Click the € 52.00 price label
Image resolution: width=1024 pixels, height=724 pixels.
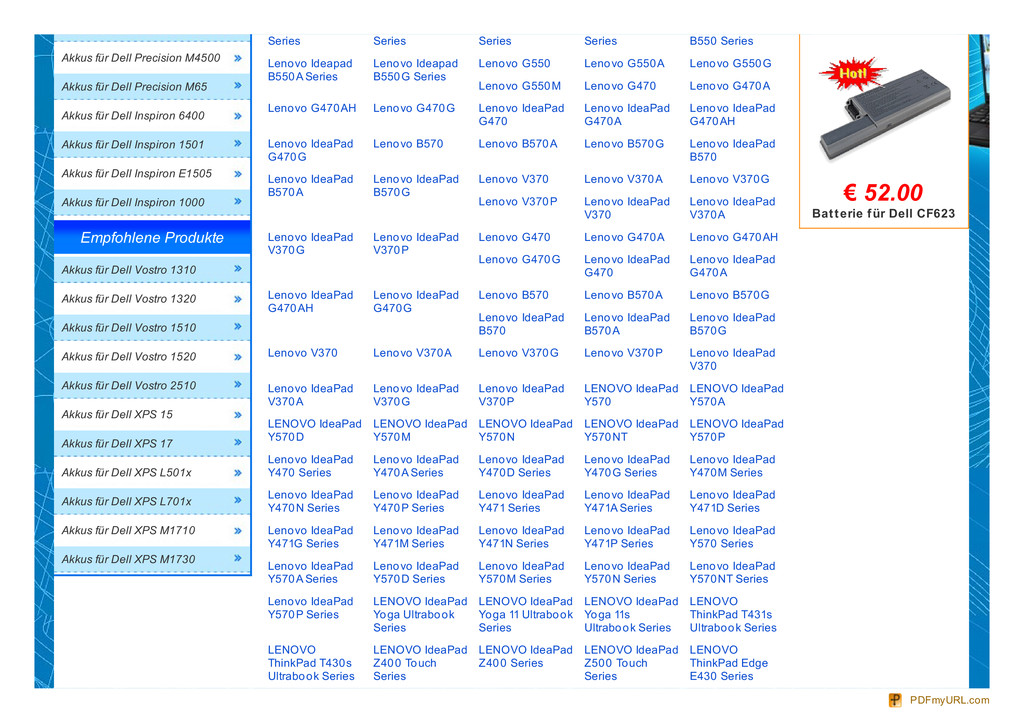coord(883,193)
